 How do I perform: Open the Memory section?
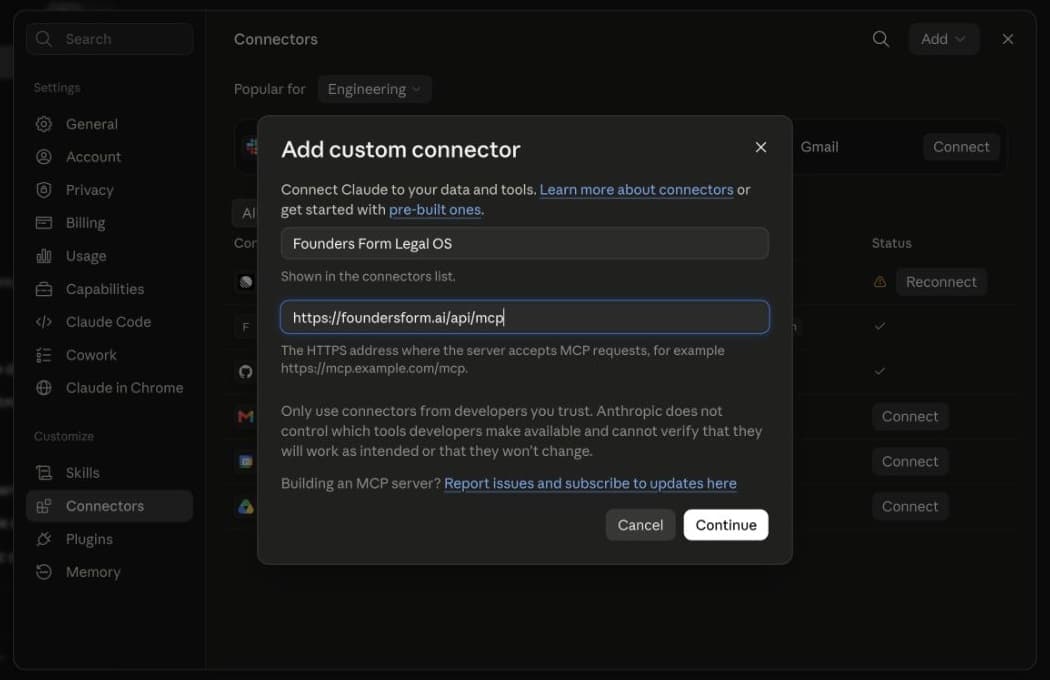coord(110,572)
